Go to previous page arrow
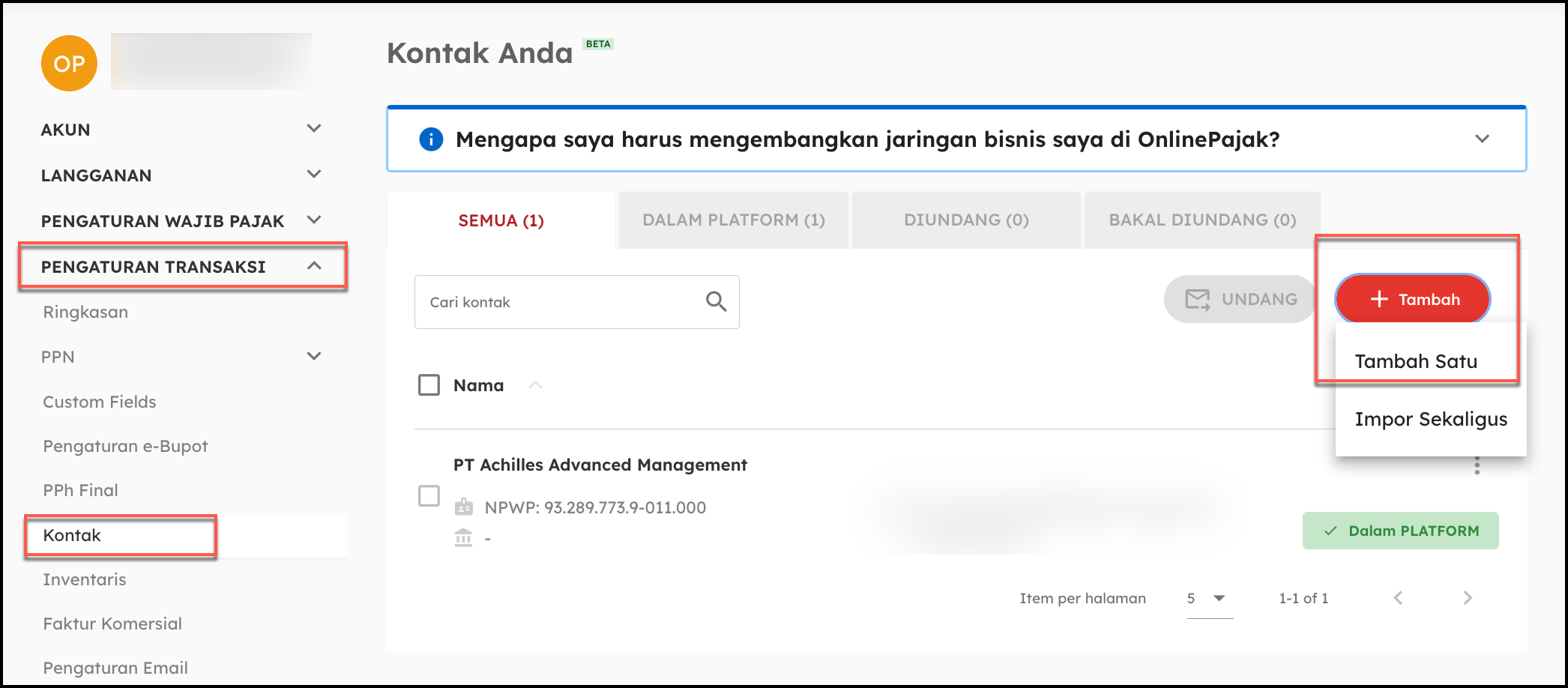 click(1398, 598)
